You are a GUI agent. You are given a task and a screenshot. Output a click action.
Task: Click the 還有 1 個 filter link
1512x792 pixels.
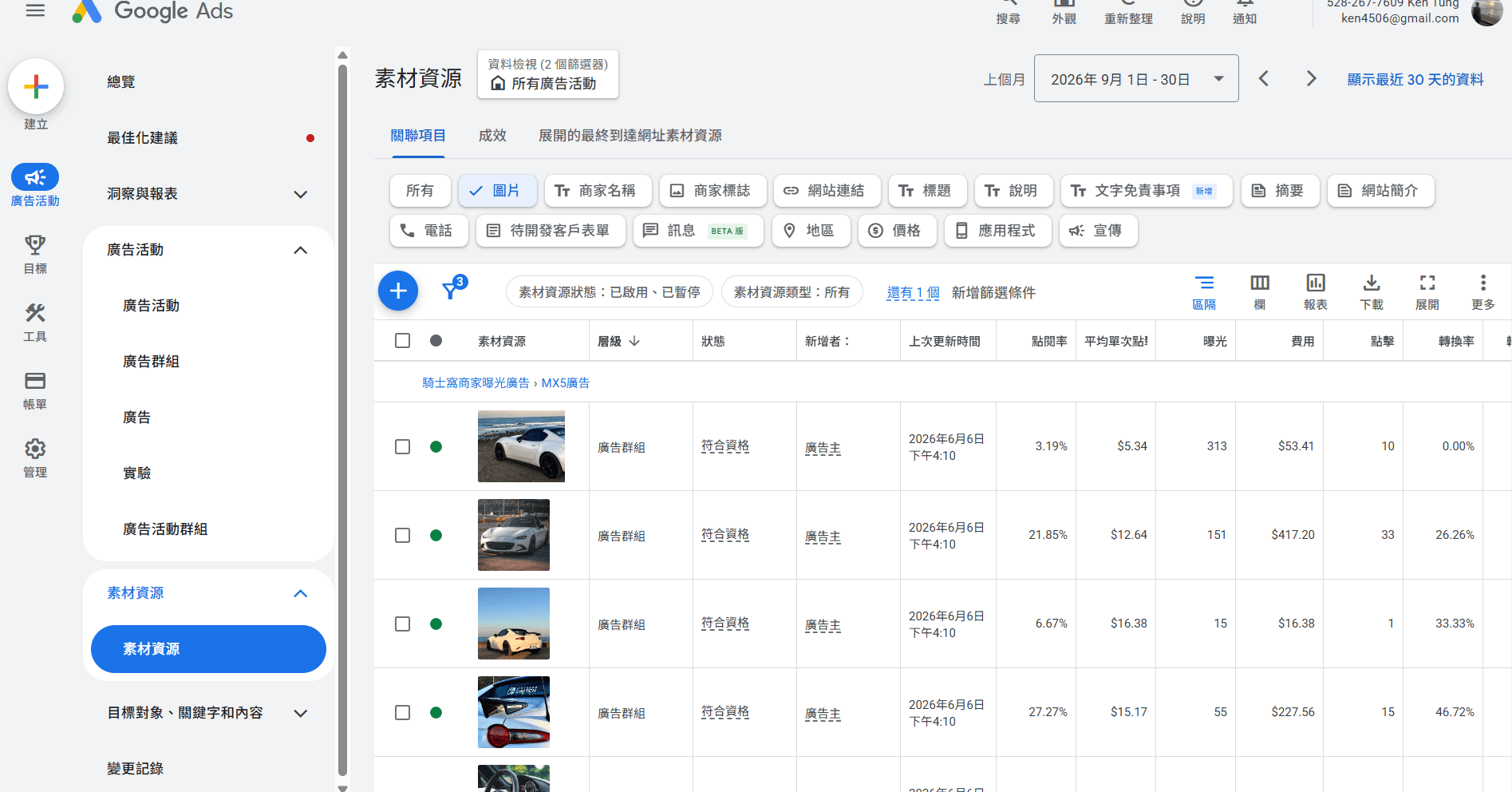(914, 293)
